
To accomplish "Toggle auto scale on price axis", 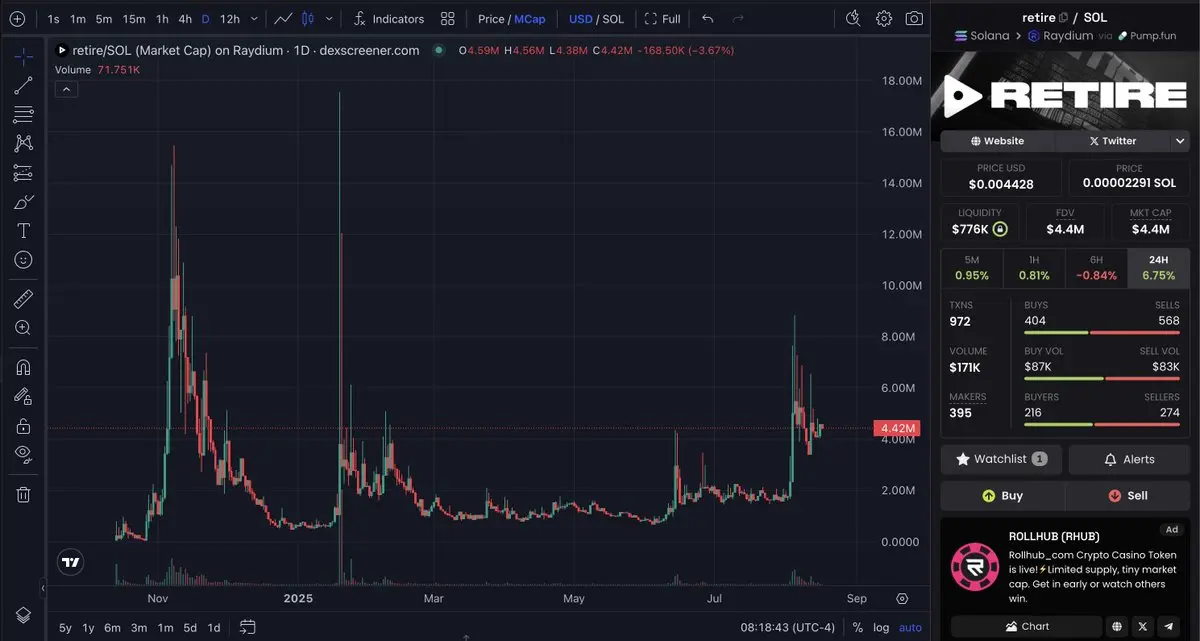I will tap(910, 627).
